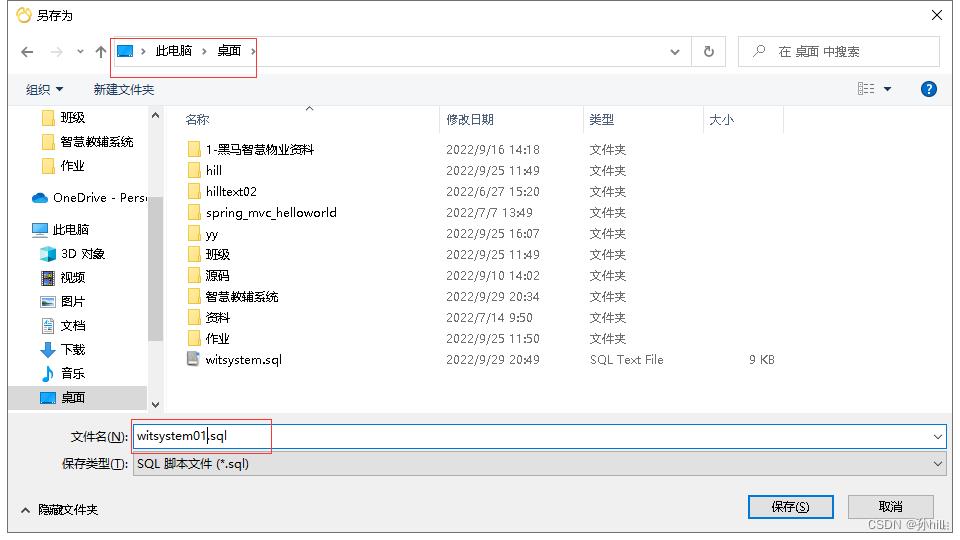Click the 取消 button

coord(890,507)
